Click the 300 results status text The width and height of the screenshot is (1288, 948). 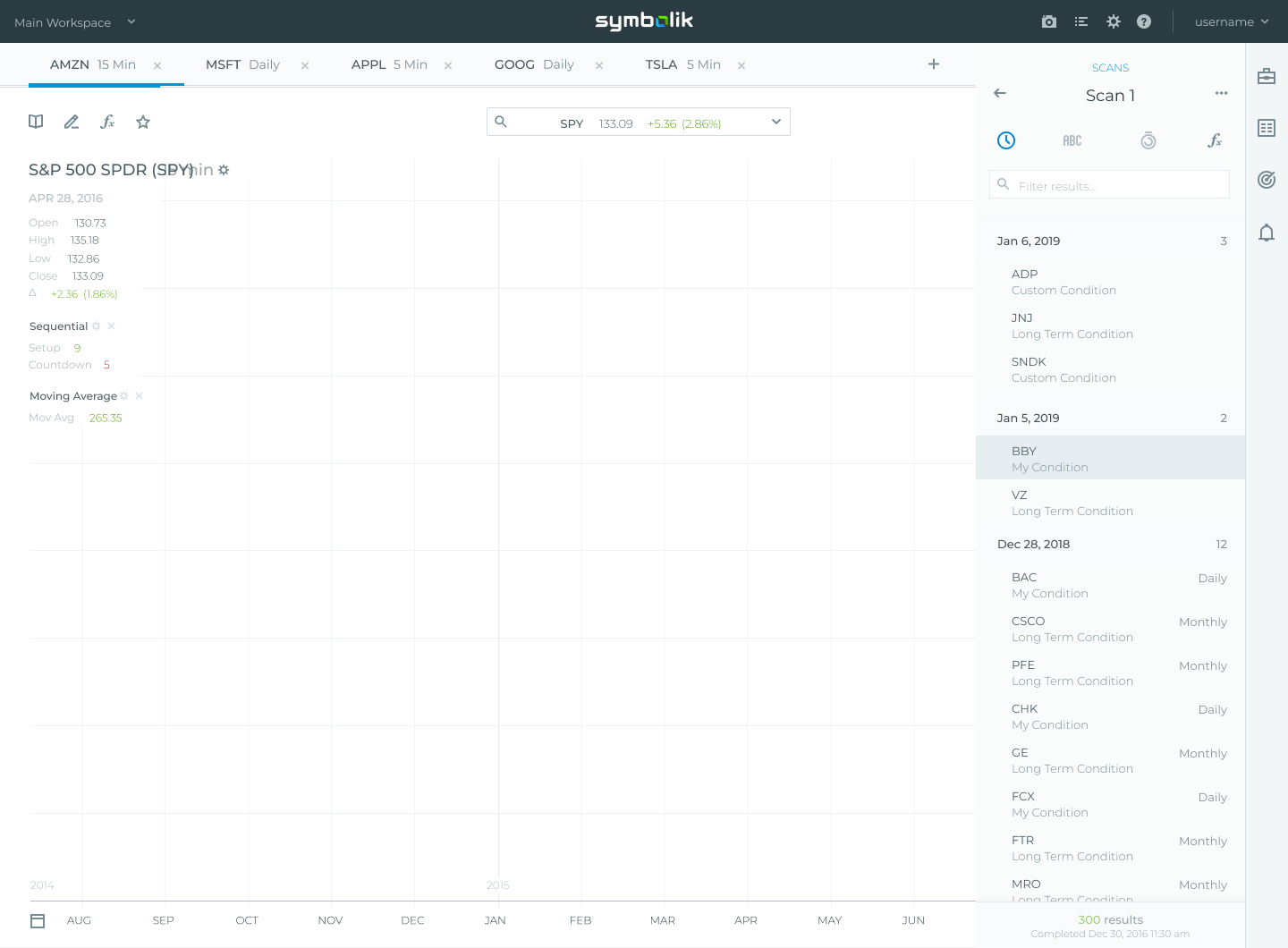tap(1110, 919)
